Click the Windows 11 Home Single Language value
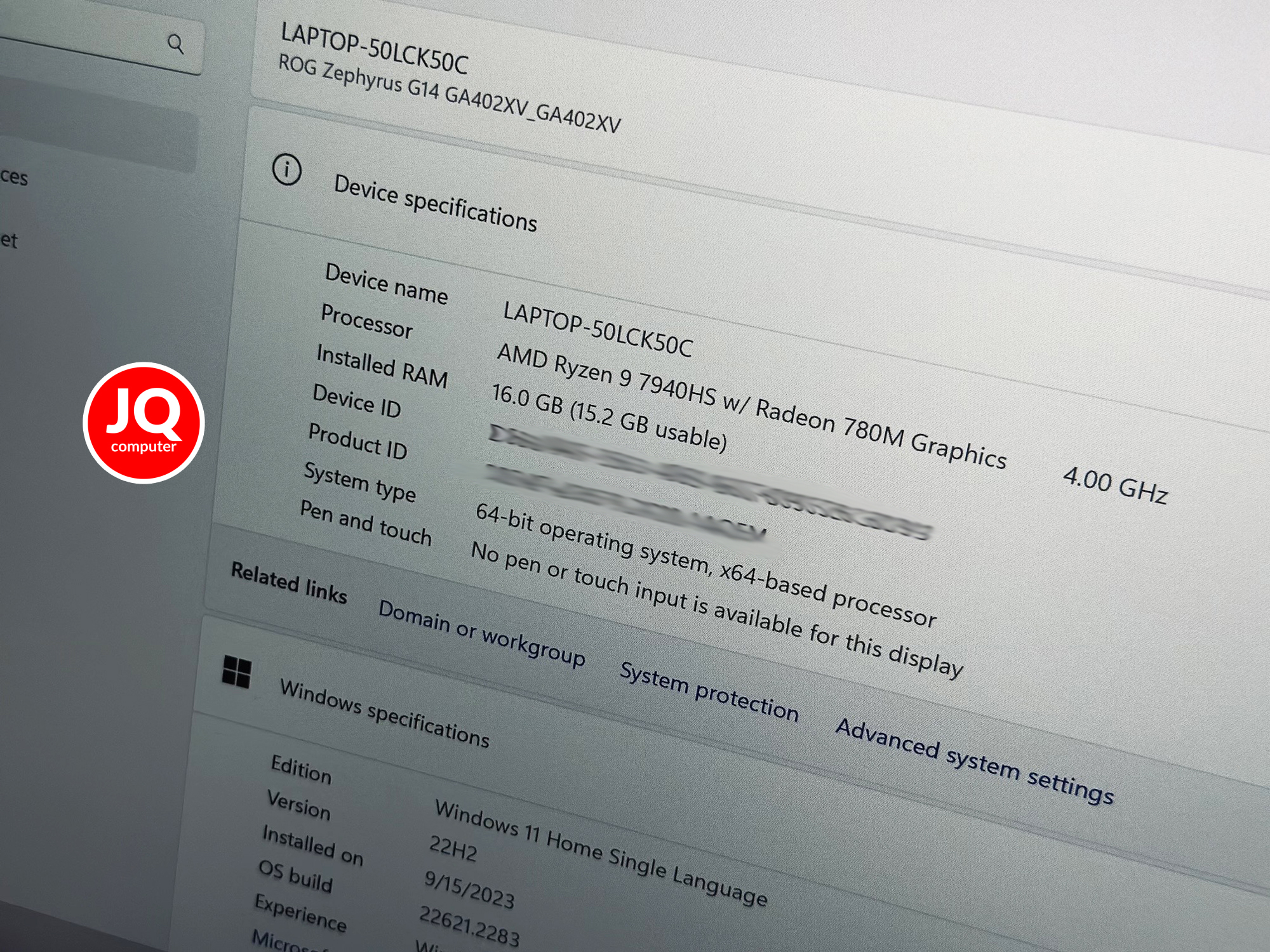The width and height of the screenshot is (1270, 952). click(x=601, y=852)
